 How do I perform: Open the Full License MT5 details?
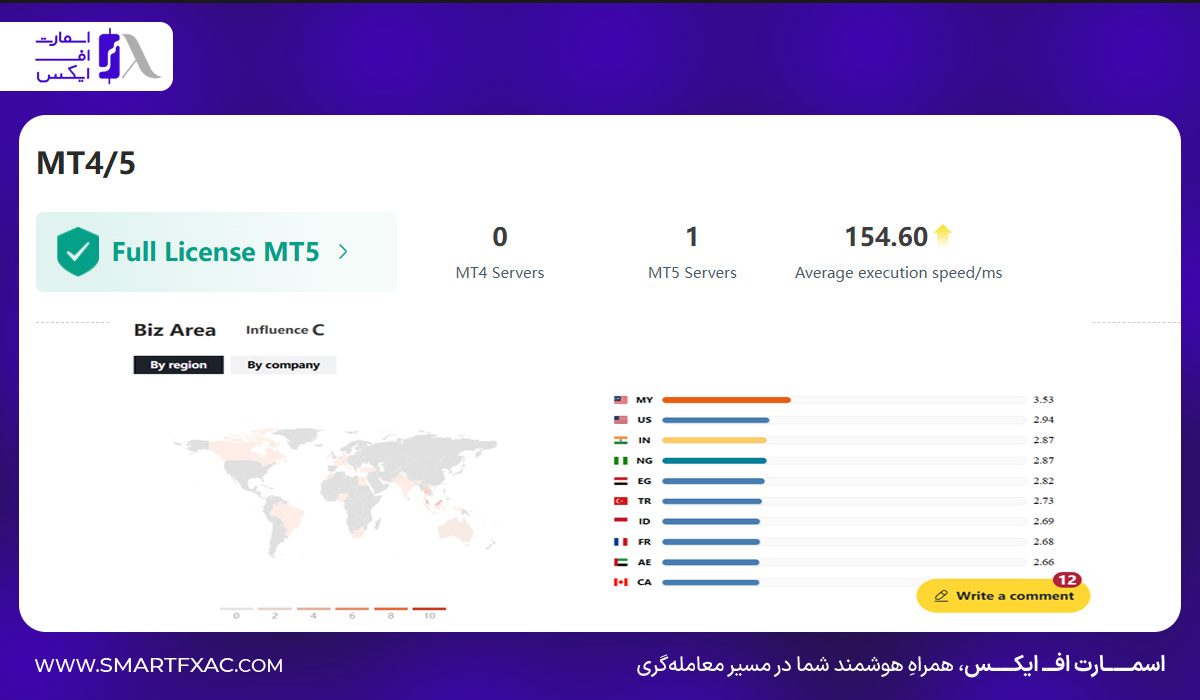[216, 252]
